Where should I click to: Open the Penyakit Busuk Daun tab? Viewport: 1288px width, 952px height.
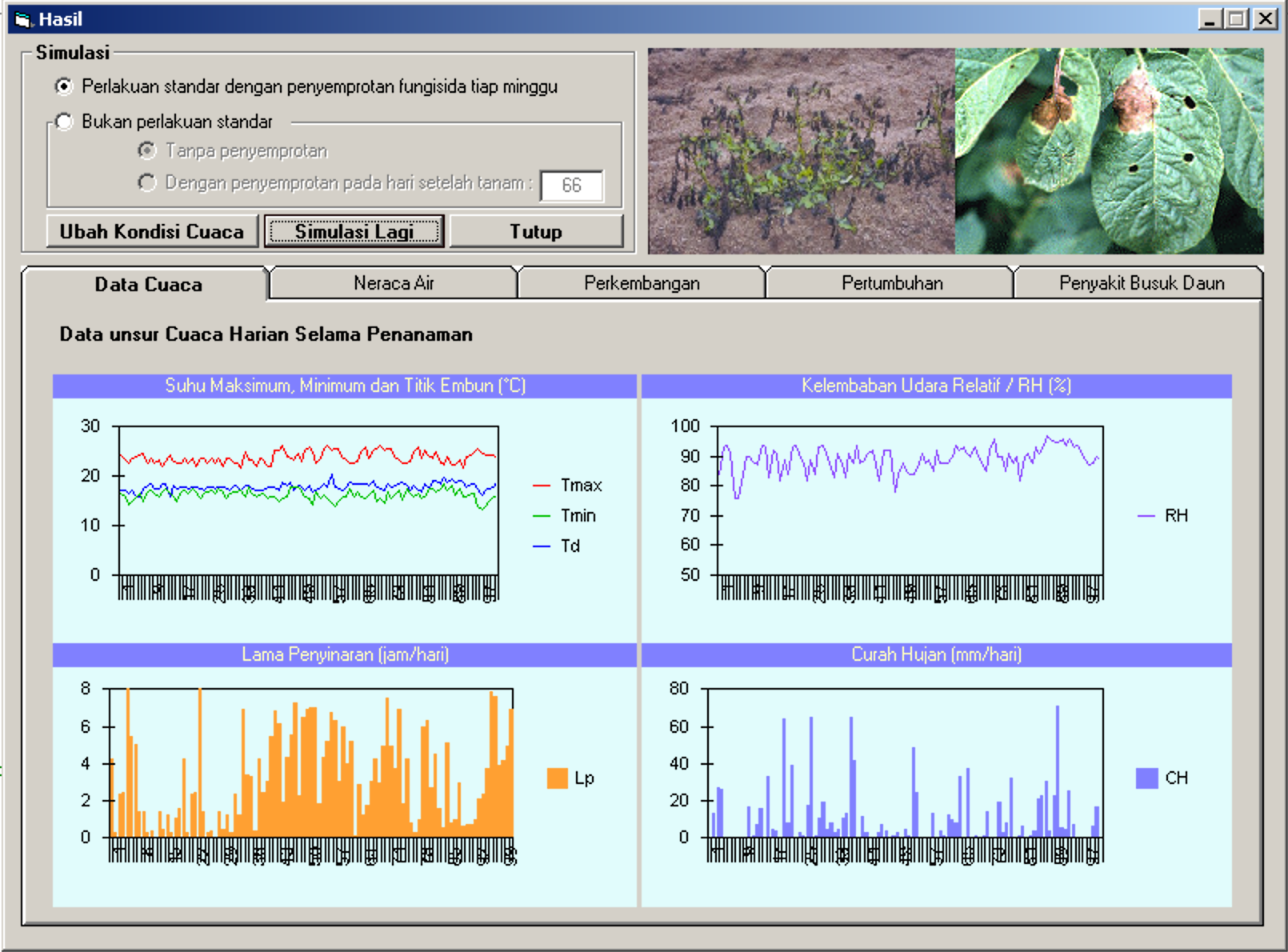coord(1141,283)
